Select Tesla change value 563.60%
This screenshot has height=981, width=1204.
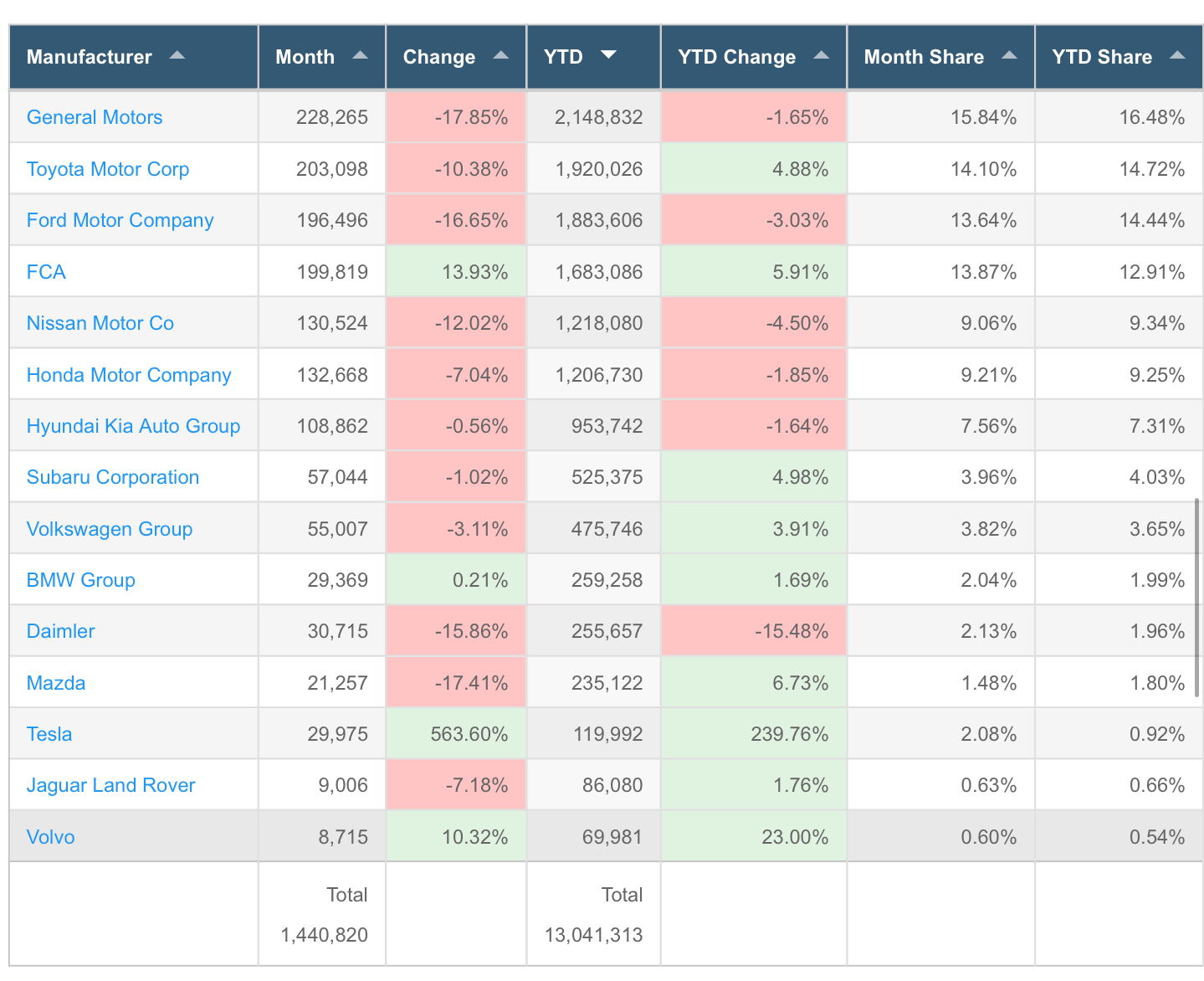click(x=469, y=734)
